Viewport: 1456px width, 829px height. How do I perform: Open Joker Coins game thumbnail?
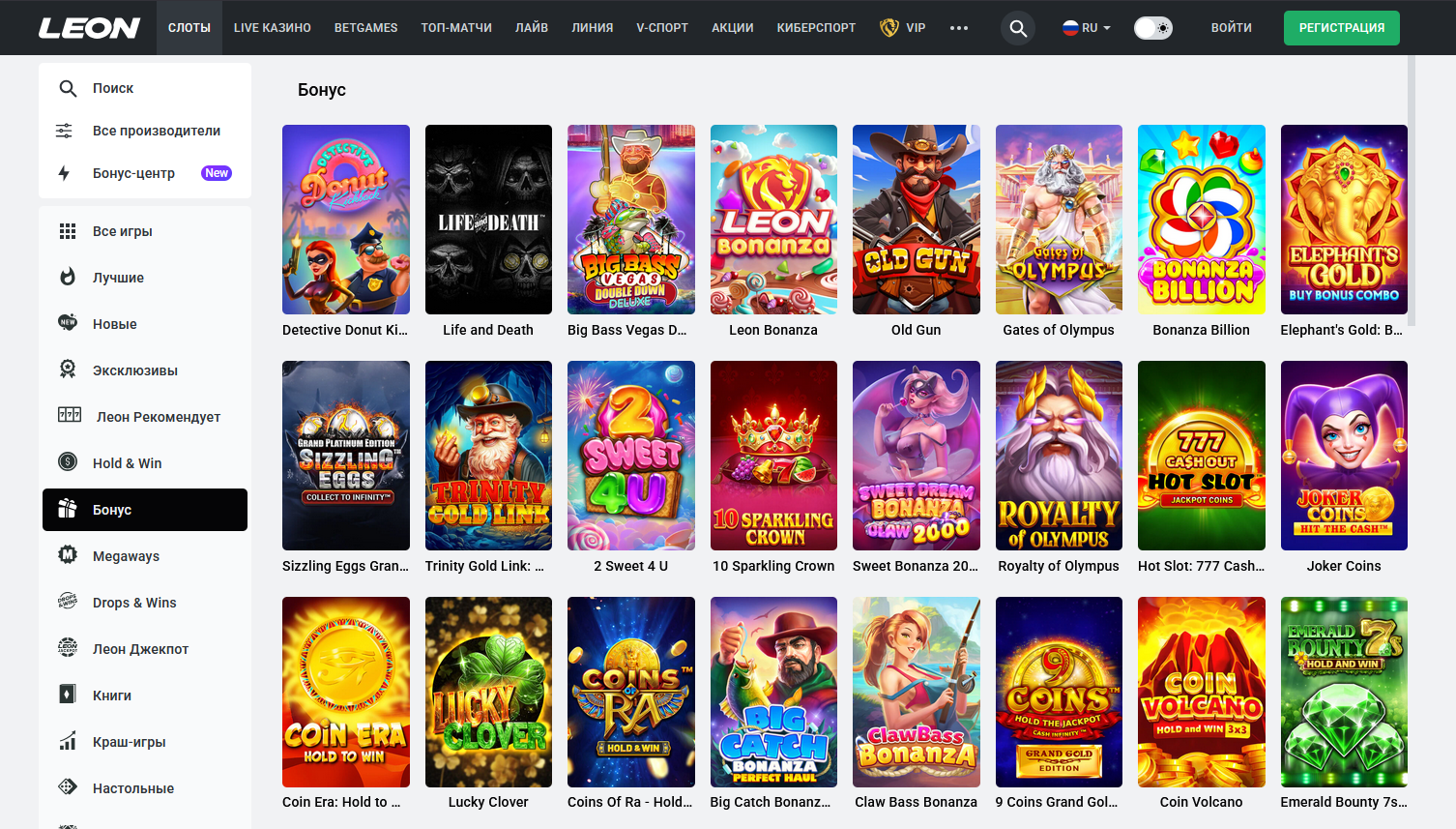pyautogui.click(x=1344, y=456)
